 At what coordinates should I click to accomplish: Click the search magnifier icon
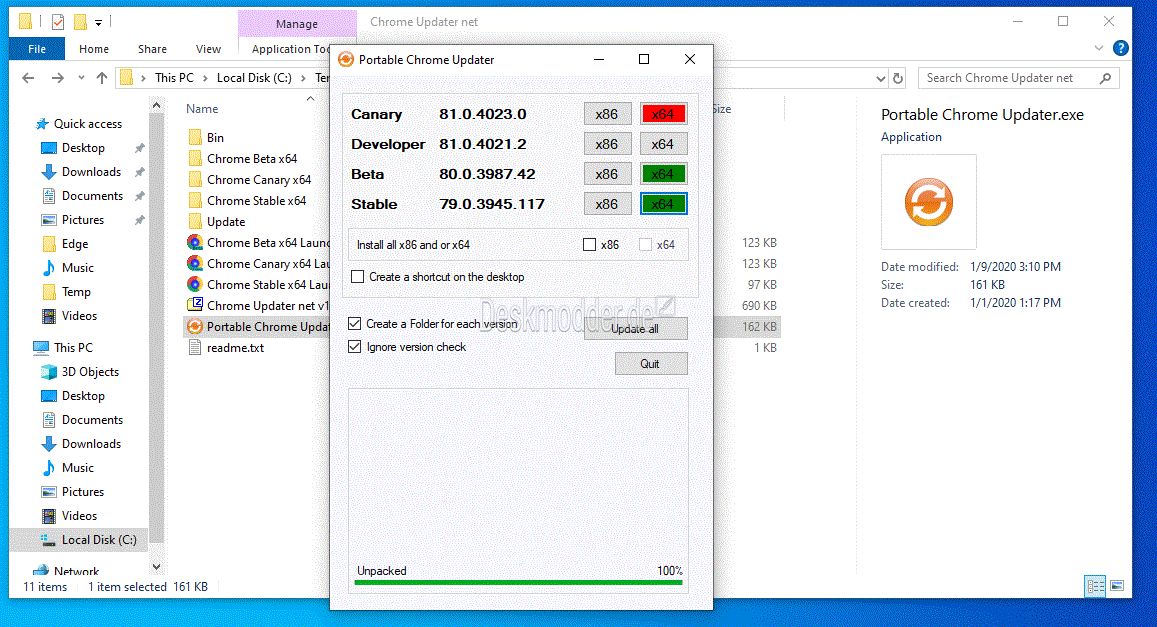1105,78
